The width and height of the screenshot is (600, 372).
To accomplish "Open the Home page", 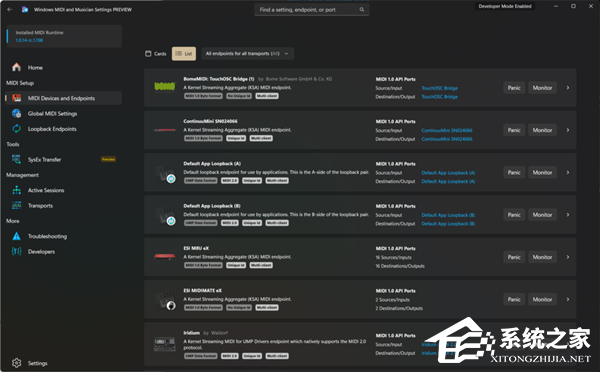I will [64, 67].
